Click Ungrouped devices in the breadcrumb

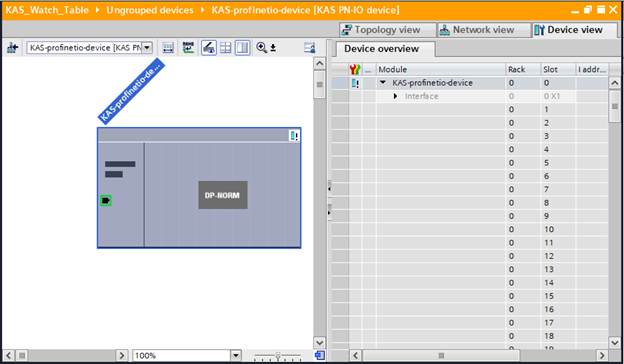point(150,10)
